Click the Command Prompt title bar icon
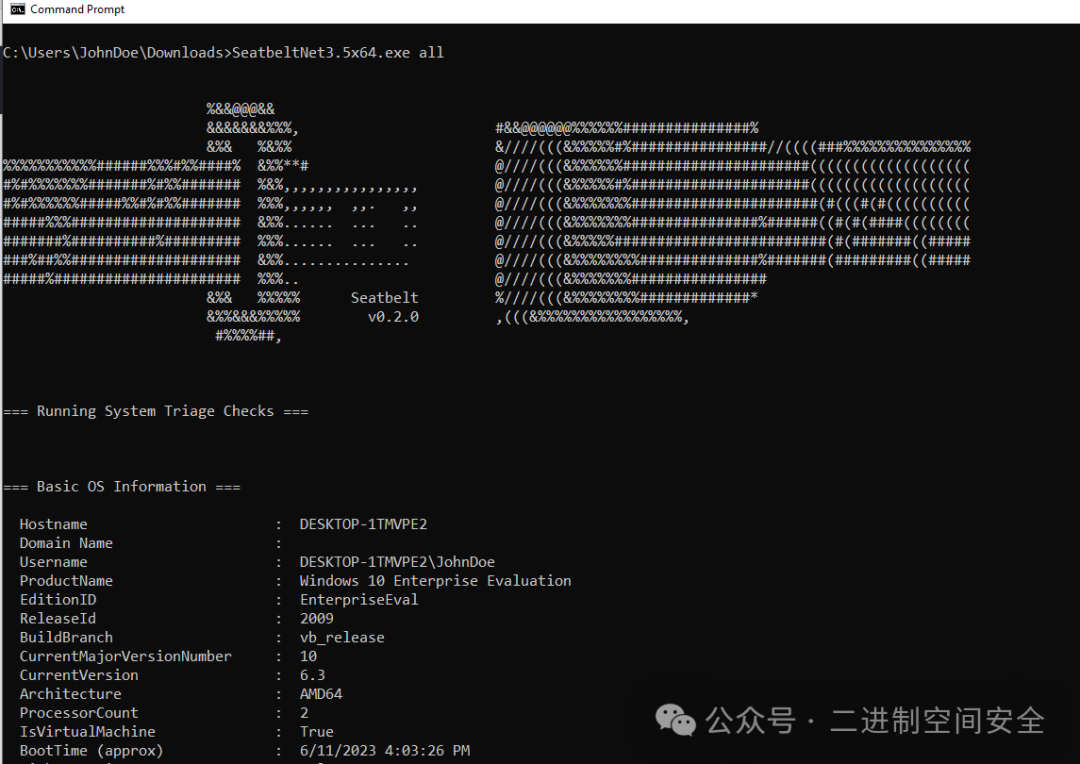Screen dimensions: 1080x764 [x=17, y=9]
